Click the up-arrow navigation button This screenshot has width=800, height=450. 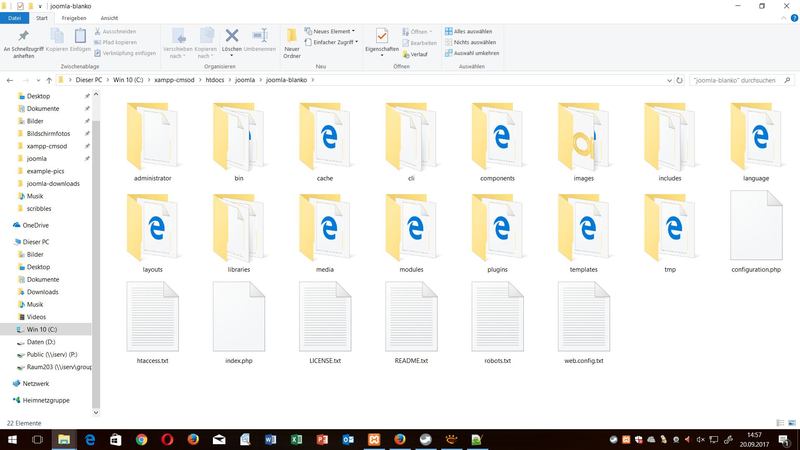[x=46, y=78]
